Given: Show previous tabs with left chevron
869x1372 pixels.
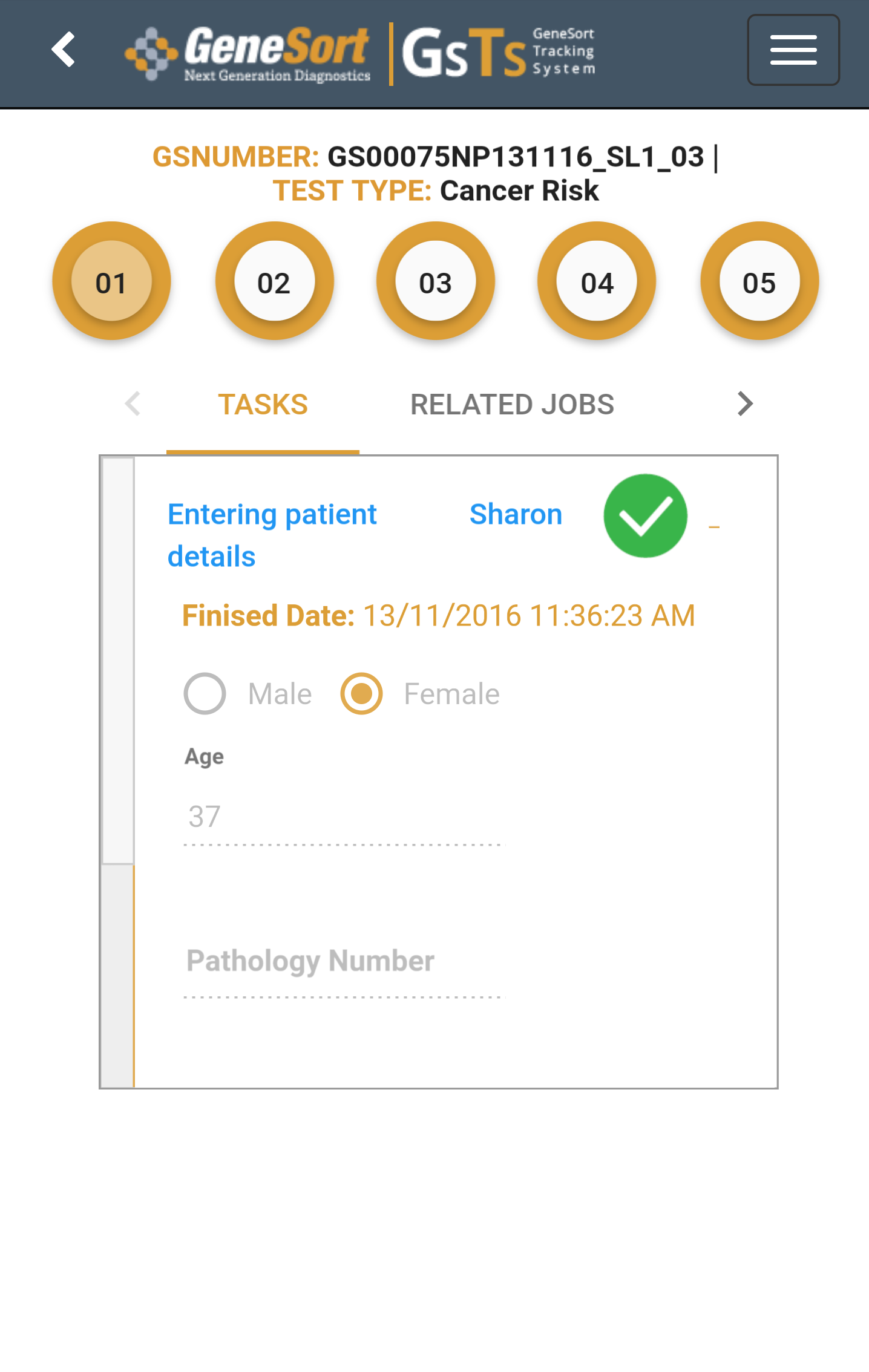Looking at the screenshot, I should coord(133,403).
